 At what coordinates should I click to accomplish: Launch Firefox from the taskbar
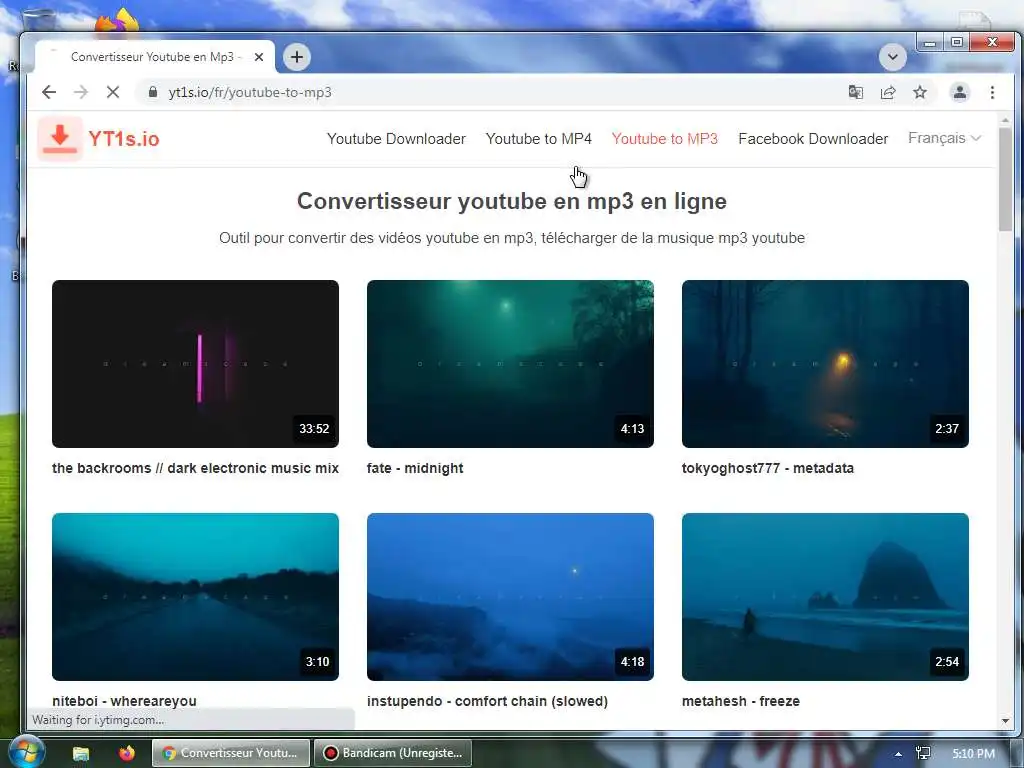pos(127,753)
